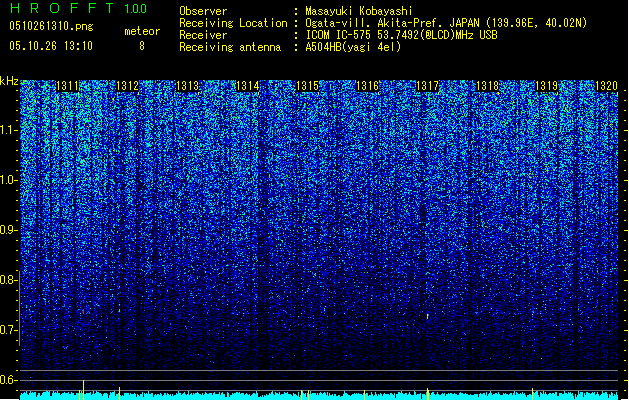Select the A504HB(yagi 4el) antenna text
Image resolution: width=629 pixels, height=400 pixels.
tap(353, 47)
